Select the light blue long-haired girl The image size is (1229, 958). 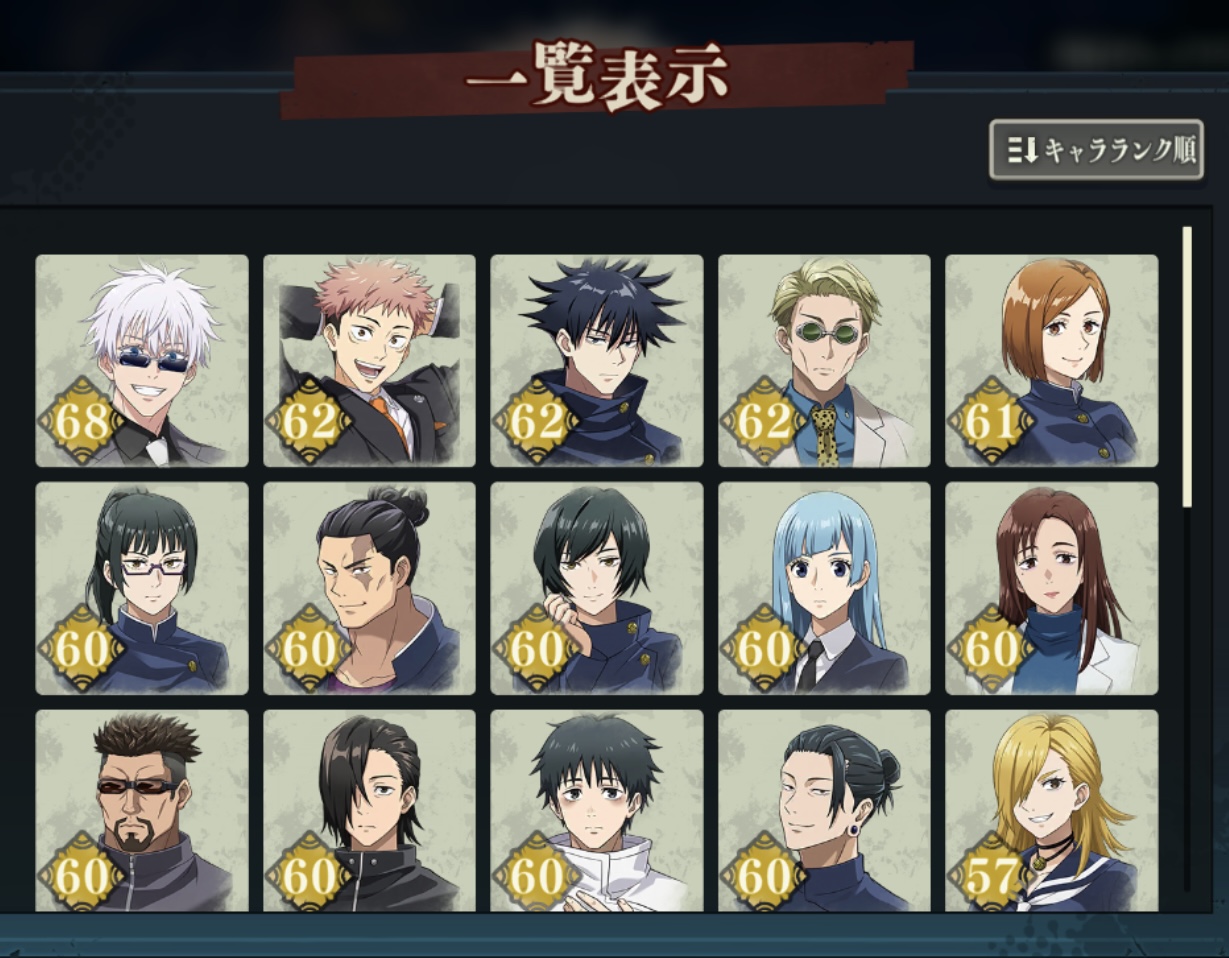(824, 588)
